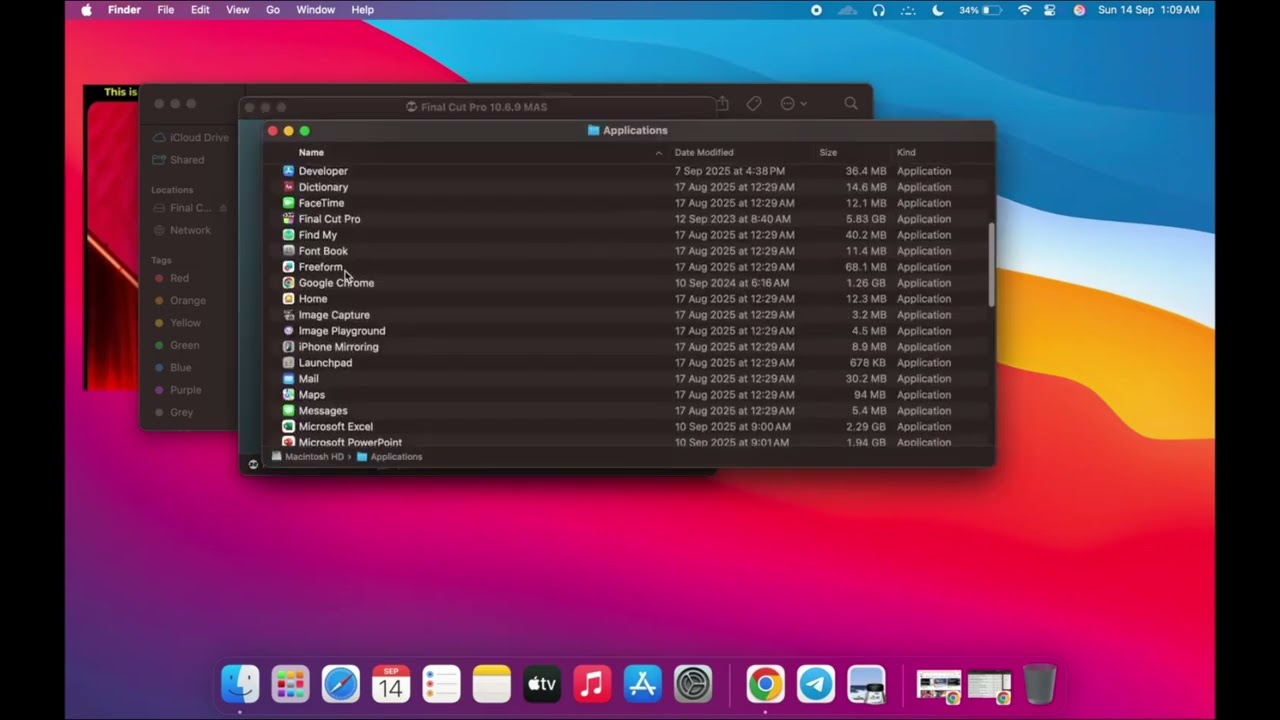
Task: Select the Home app entry
Action: pos(630,299)
